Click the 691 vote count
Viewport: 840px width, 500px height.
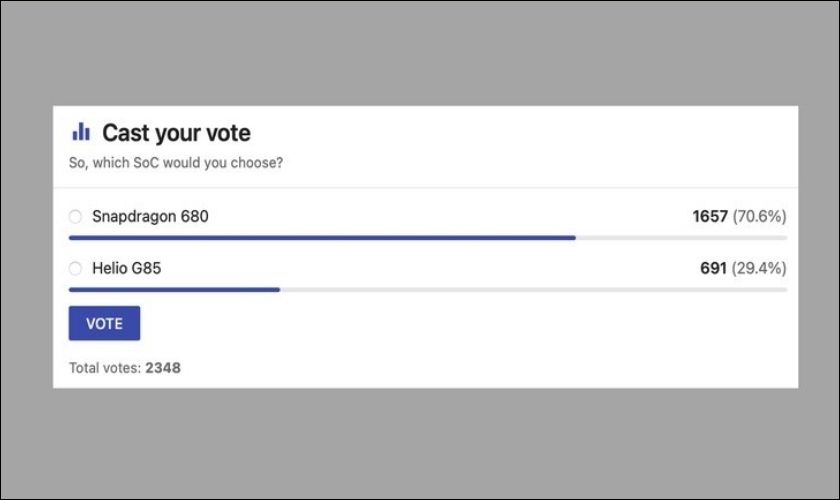713,268
